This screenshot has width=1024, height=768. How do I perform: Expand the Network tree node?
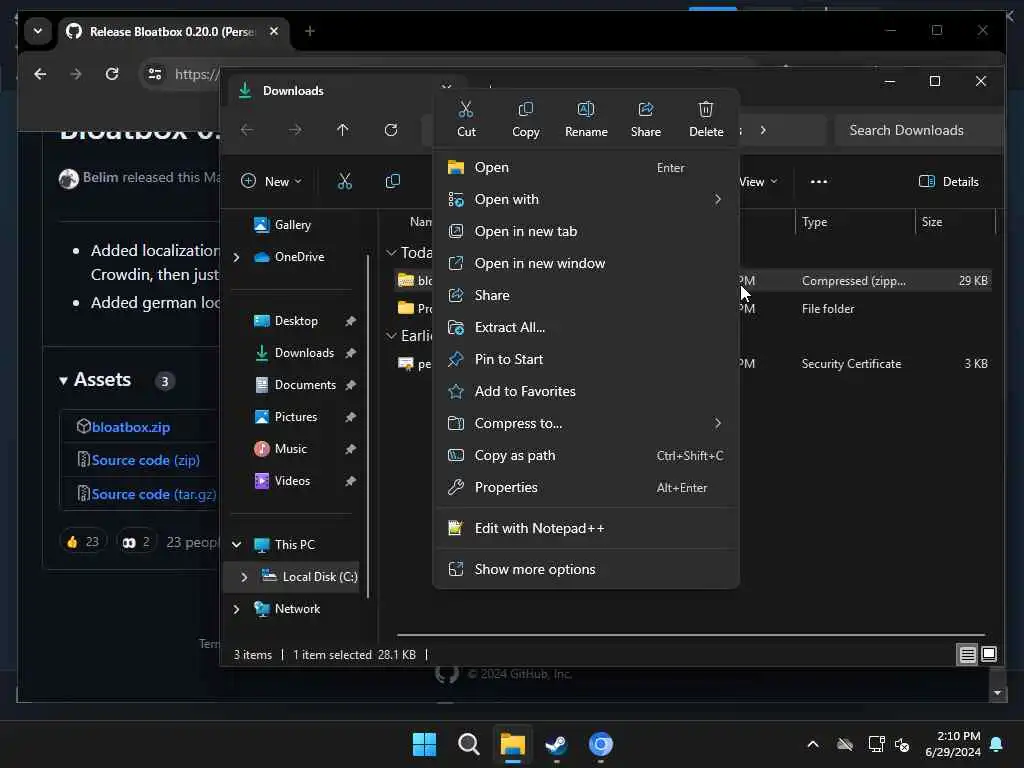click(236, 609)
